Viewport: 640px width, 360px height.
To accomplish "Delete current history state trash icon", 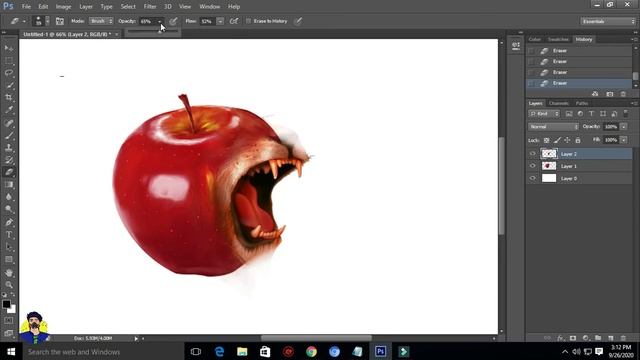I will [623, 94].
